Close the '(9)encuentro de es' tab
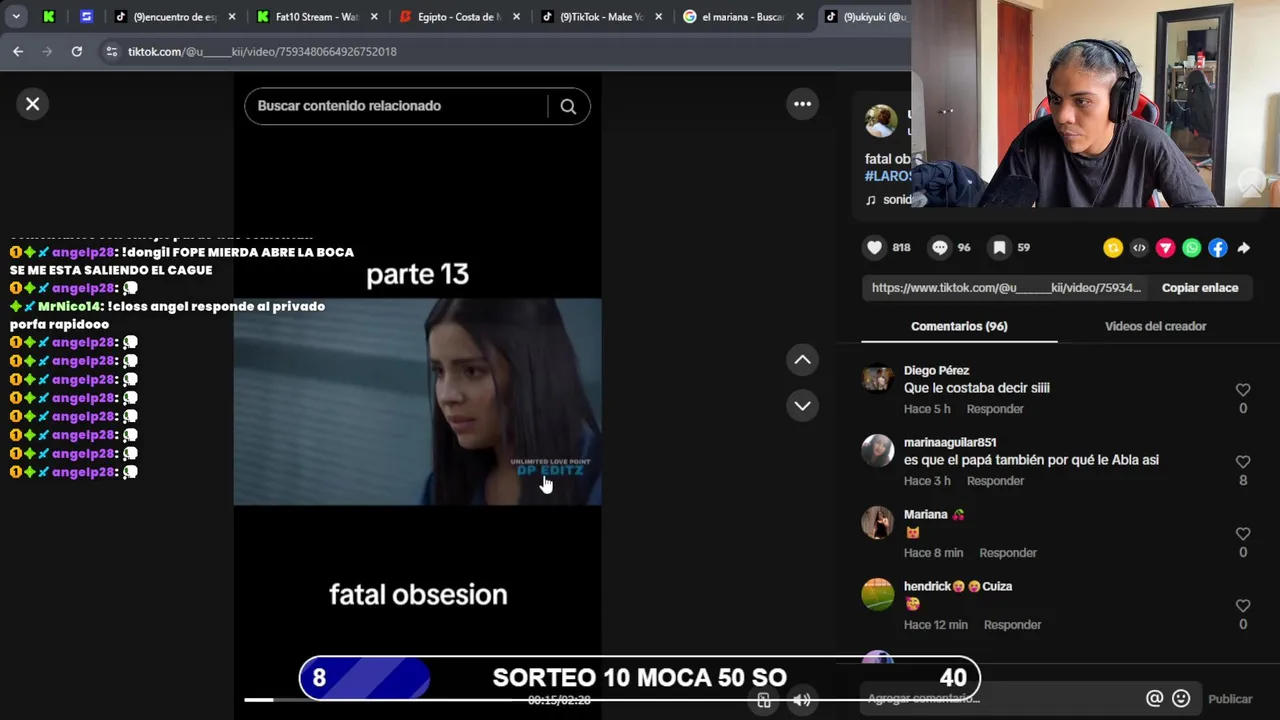 [232, 17]
